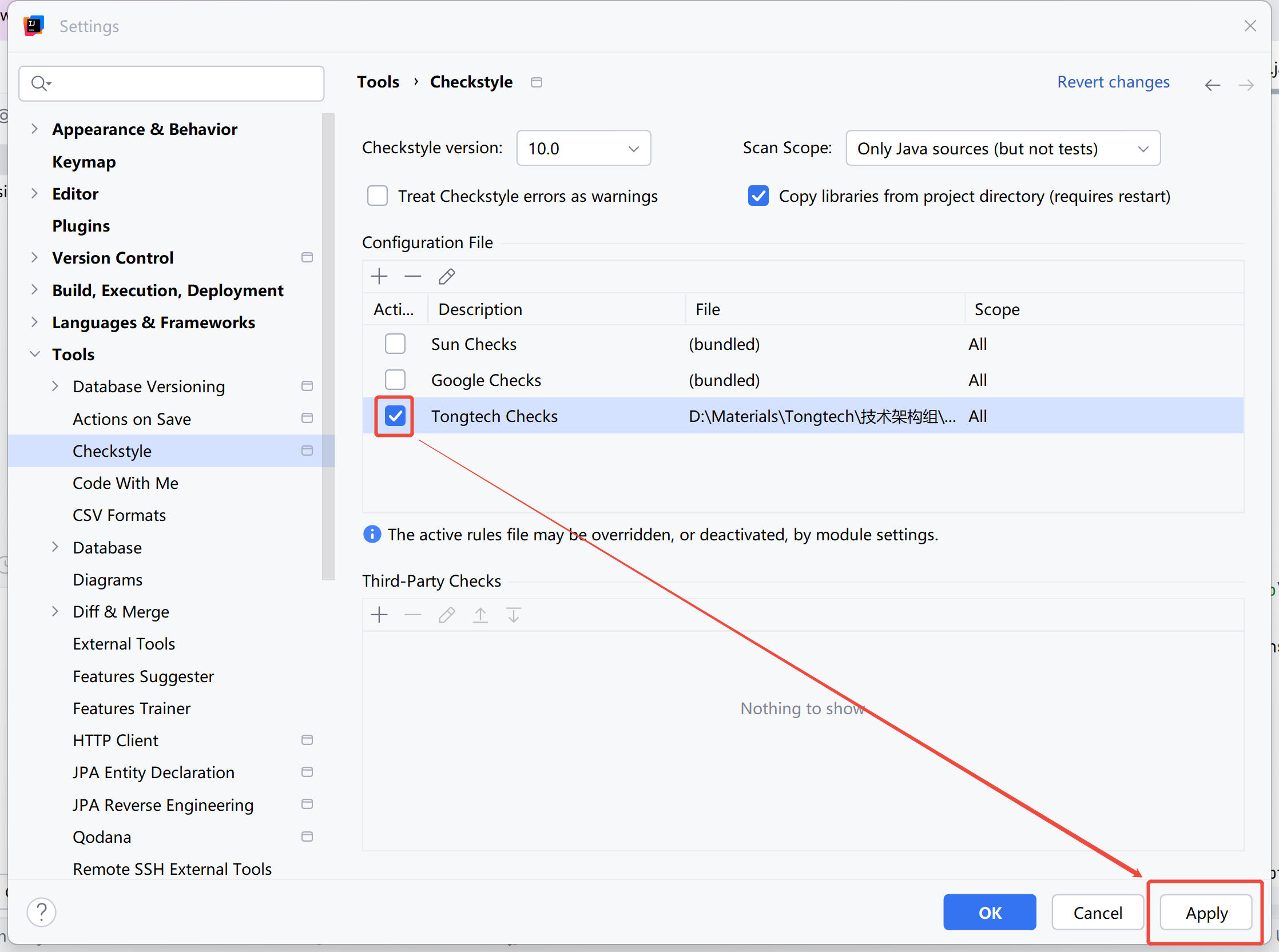Open help via question mark icon

coord(42,912)
